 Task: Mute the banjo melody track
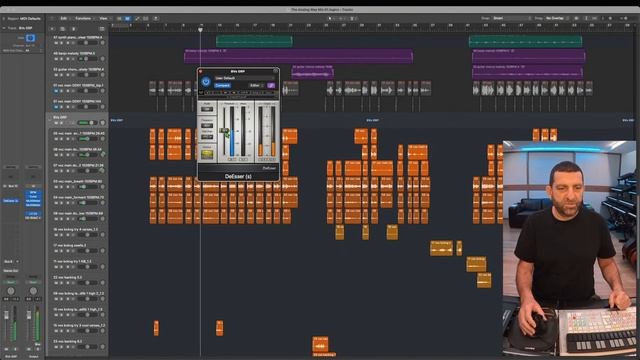(x=56, y=59)
